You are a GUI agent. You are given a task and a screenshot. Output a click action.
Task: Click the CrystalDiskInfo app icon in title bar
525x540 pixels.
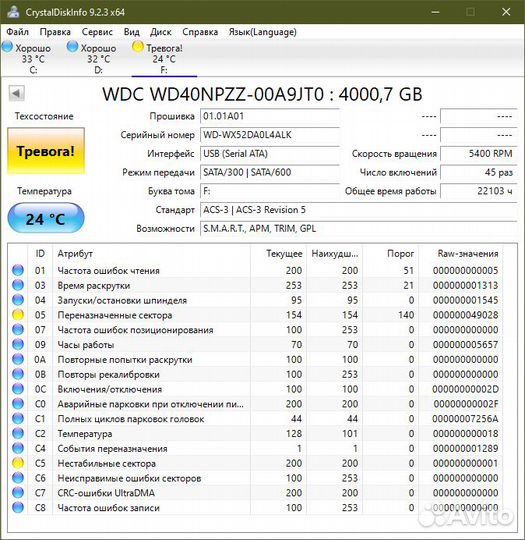click(x=13, y=12)
